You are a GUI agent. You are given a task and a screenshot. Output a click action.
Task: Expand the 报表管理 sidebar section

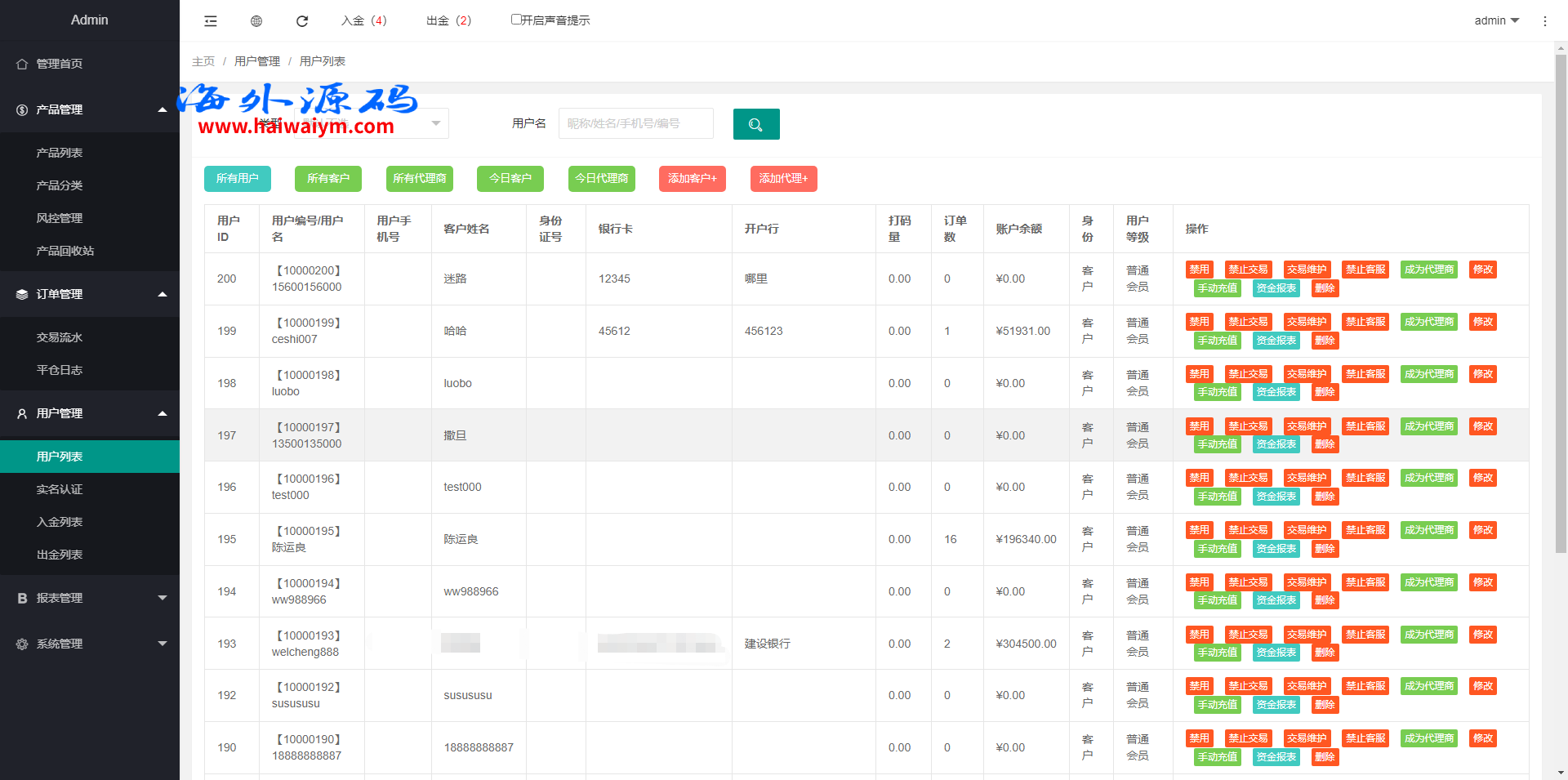(x=90, y=598)
